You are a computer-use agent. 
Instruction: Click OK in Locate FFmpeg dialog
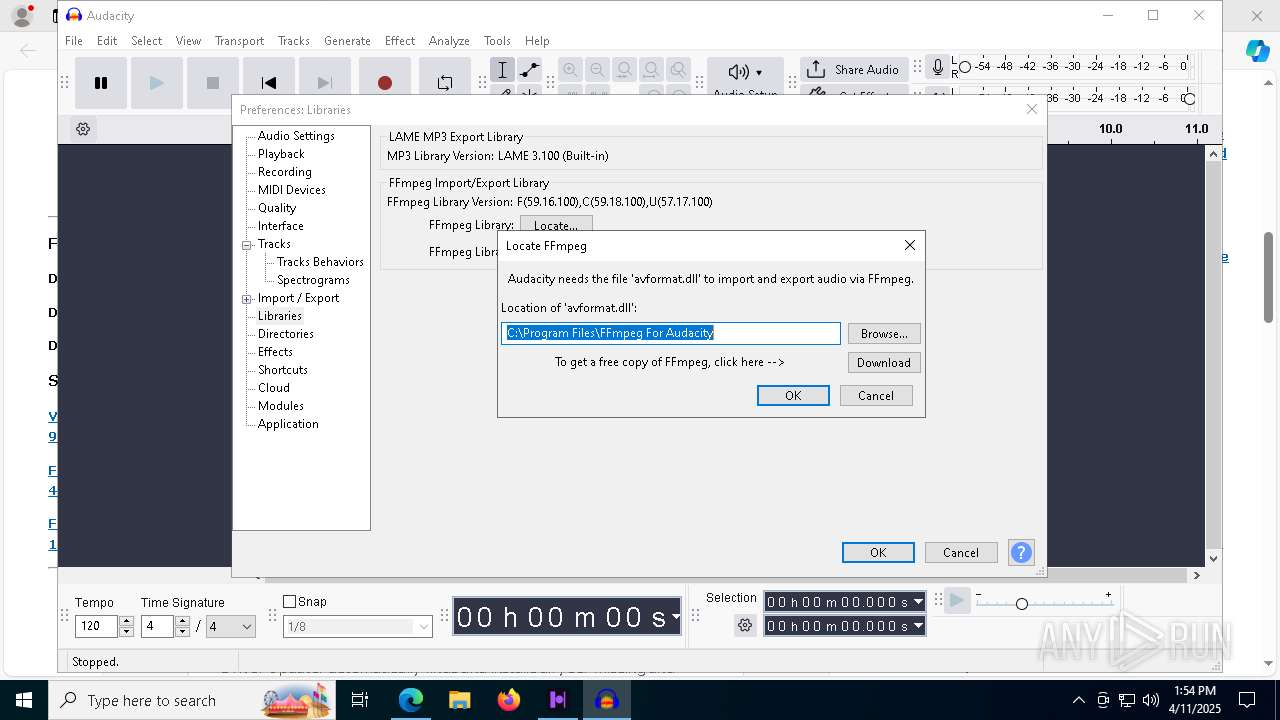[793, 396]
